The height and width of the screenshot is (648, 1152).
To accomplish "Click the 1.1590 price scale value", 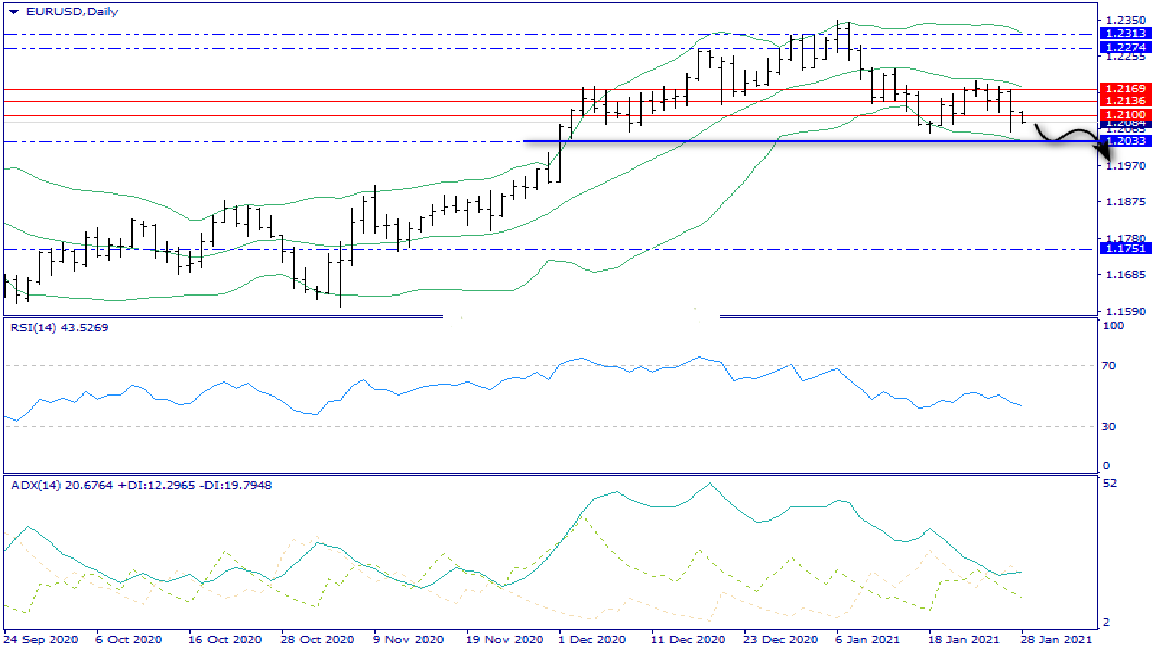I will pos(1121,311).
